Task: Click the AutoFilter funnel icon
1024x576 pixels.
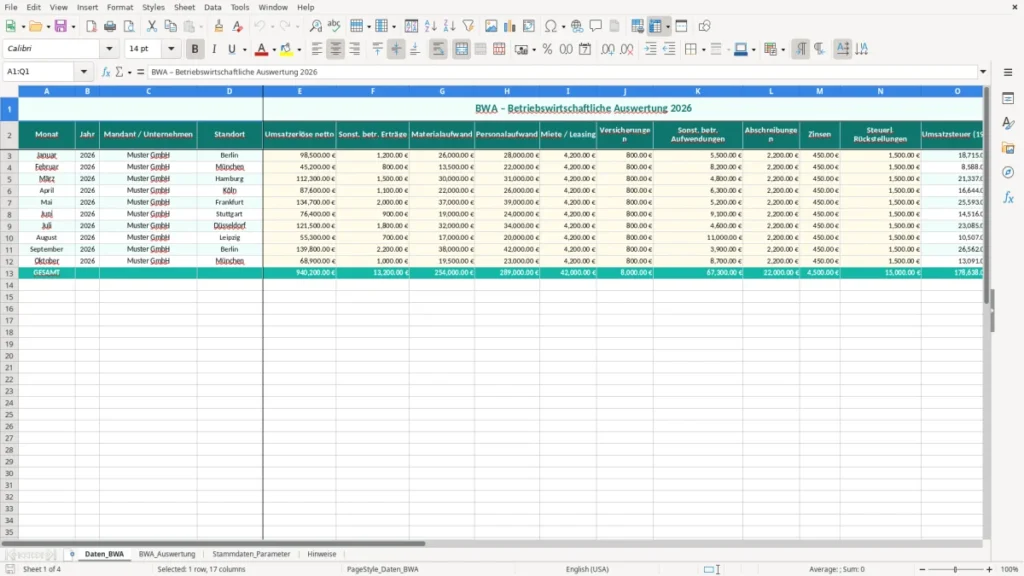Action: pyautogui.click(x=468, y=26)
